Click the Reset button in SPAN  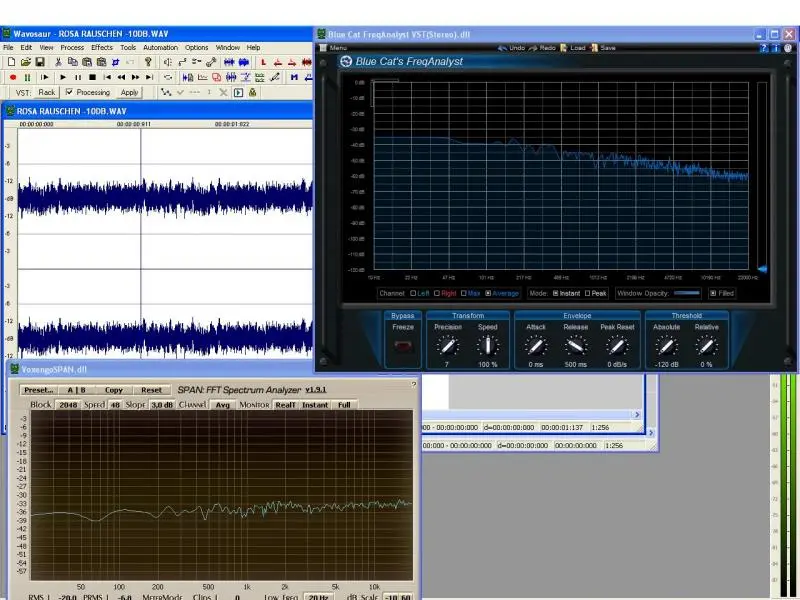pyautogui.click(x=151, y=390)
